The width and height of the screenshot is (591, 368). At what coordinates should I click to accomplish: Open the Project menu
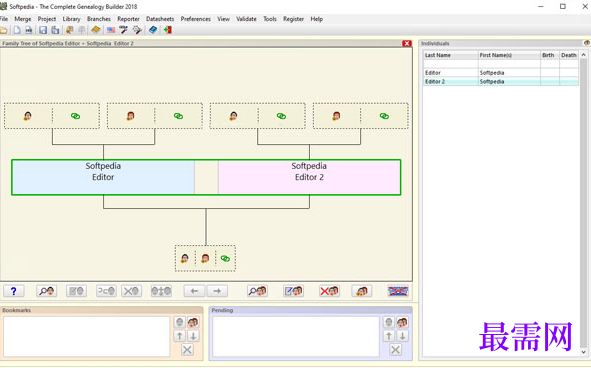pos(47,19)
